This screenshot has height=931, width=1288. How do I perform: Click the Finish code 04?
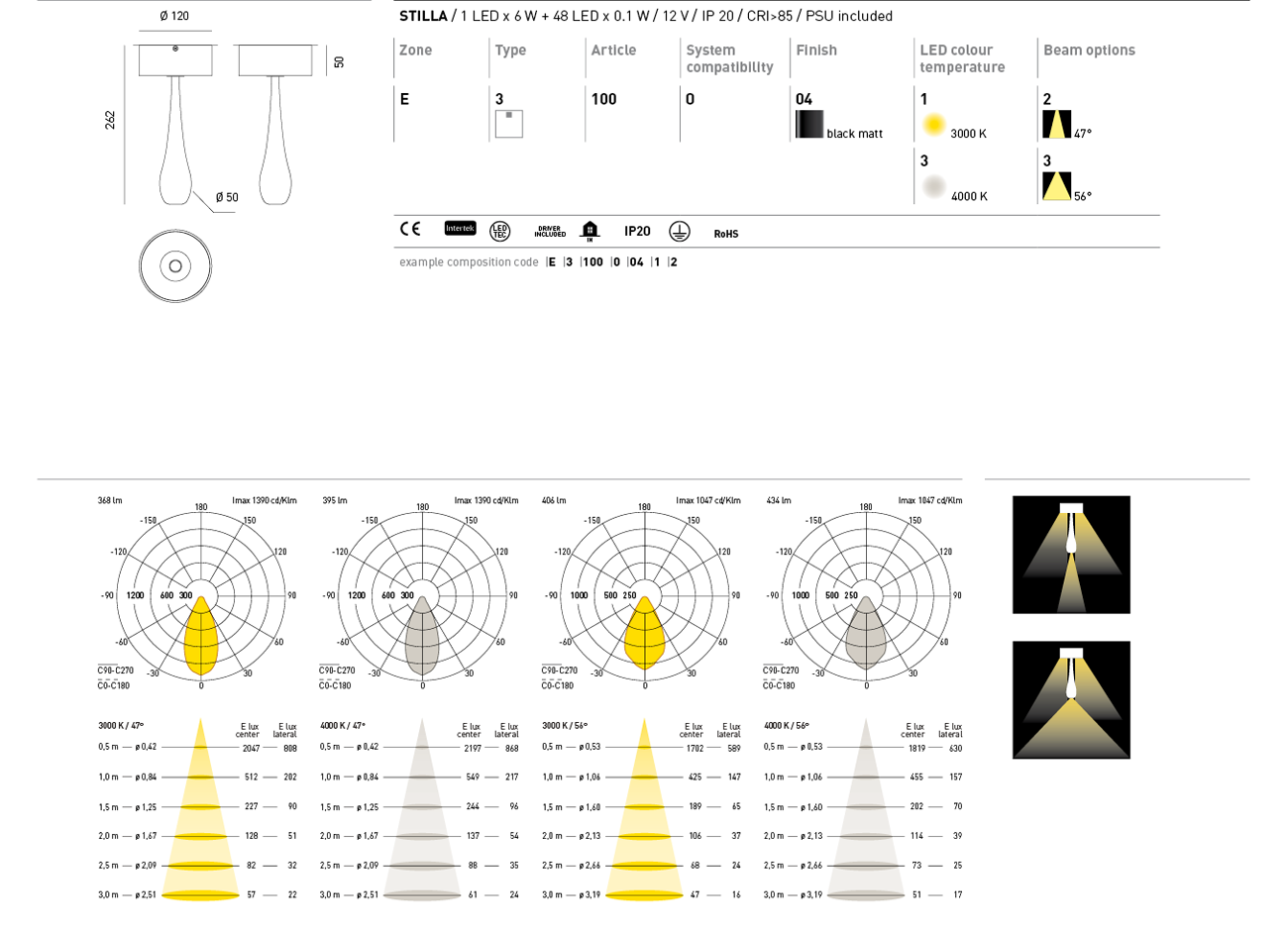point(804,99)
